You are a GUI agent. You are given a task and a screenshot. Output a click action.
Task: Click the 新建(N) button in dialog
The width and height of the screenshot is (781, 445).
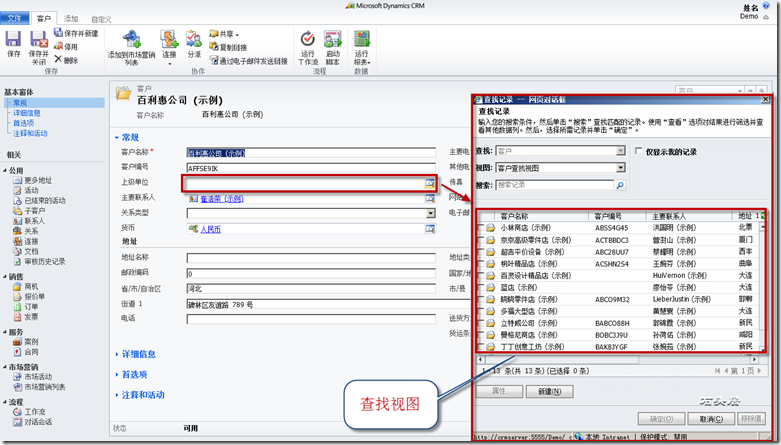point(549,392)
